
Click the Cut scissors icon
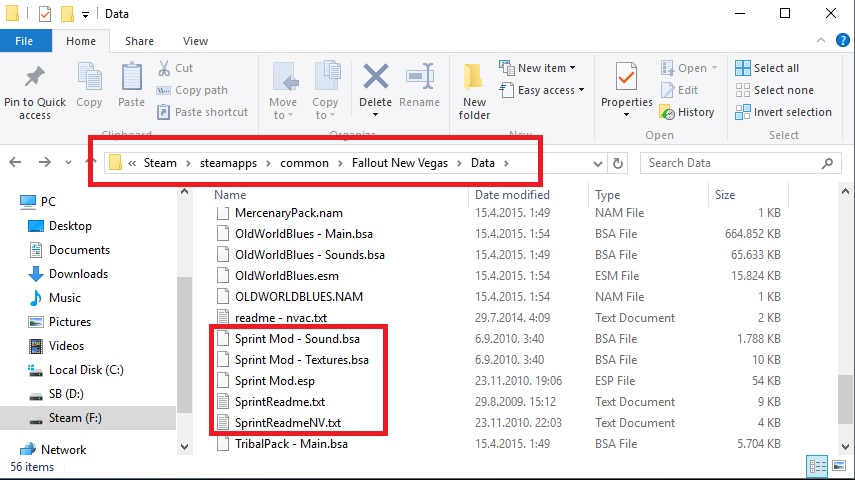coord(164,68)
